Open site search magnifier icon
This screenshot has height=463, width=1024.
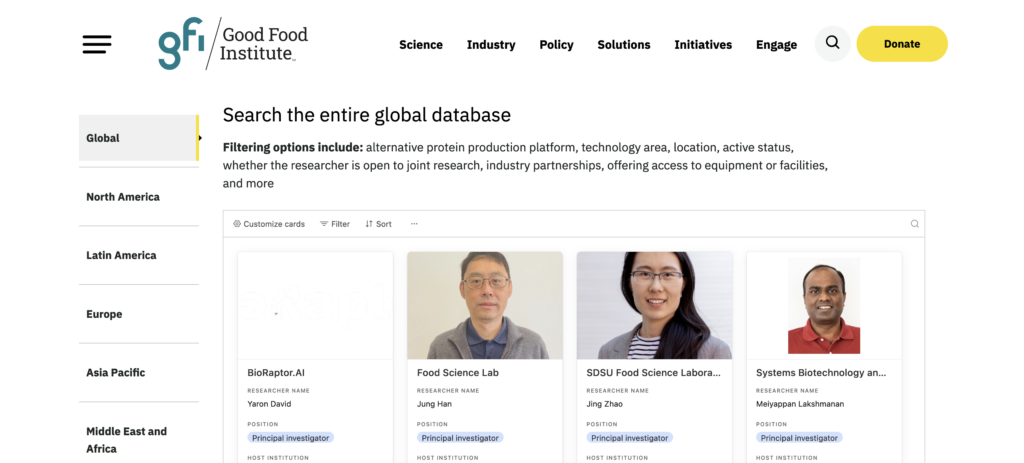pos(832,44)
